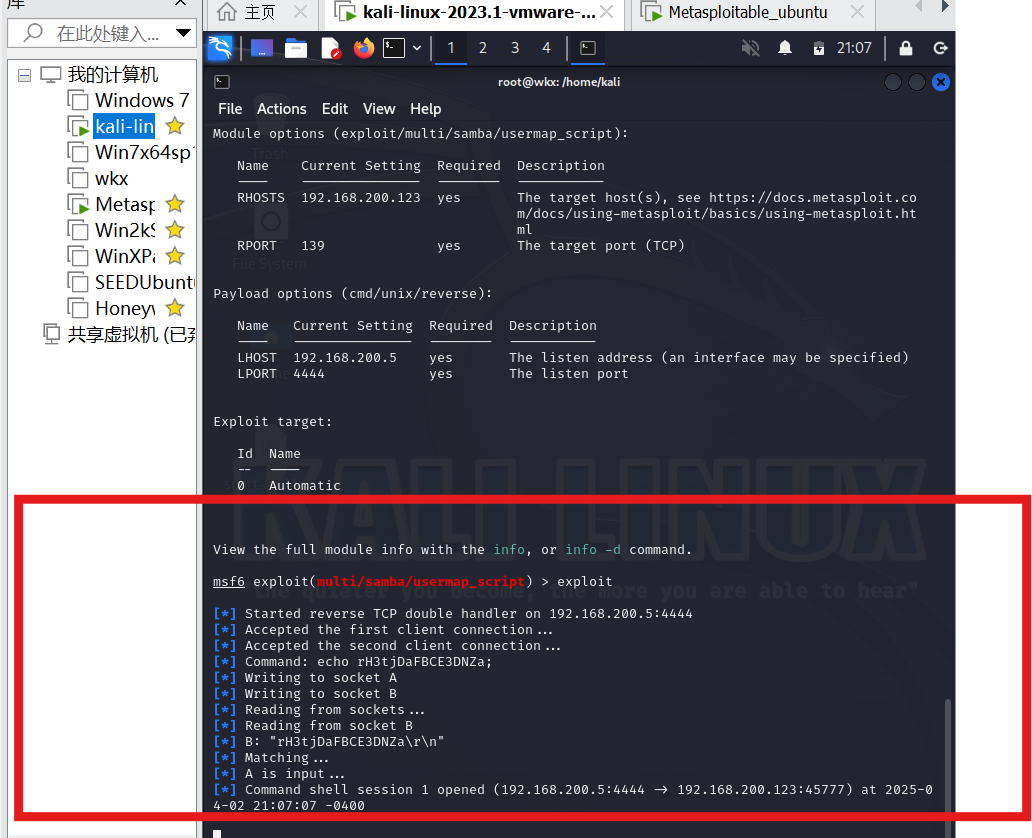
Task: Close the terminal with blue X button
Action: (941, 82)
